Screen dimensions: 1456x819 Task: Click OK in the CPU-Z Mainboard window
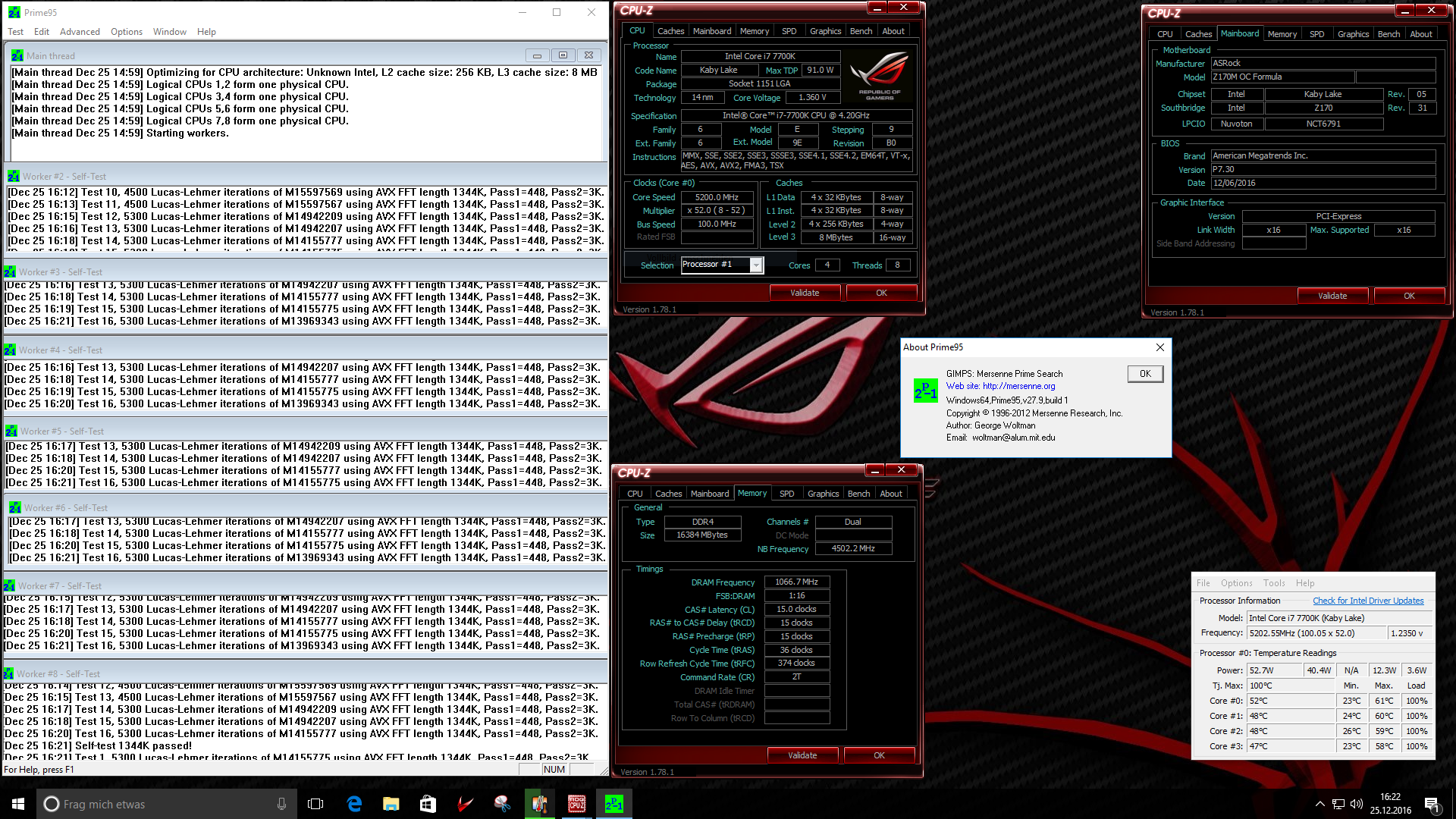tap(1409, 296)
